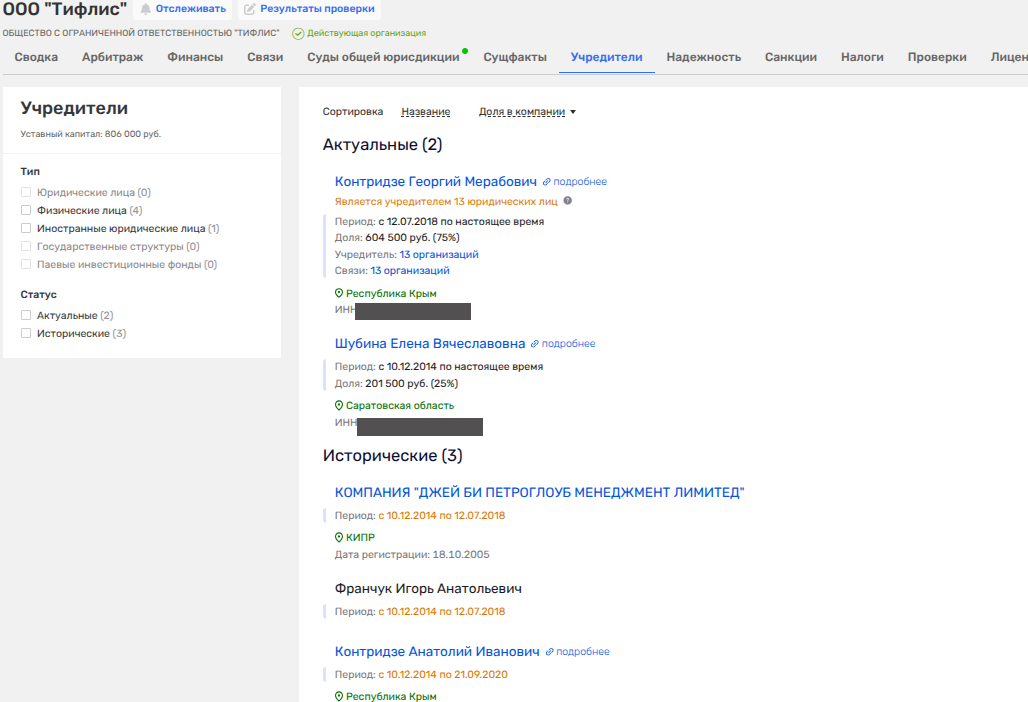Click the green checkmark Действующая организация icon
1028x702 pixels.
pyautogui.click(x=298, y=33)
